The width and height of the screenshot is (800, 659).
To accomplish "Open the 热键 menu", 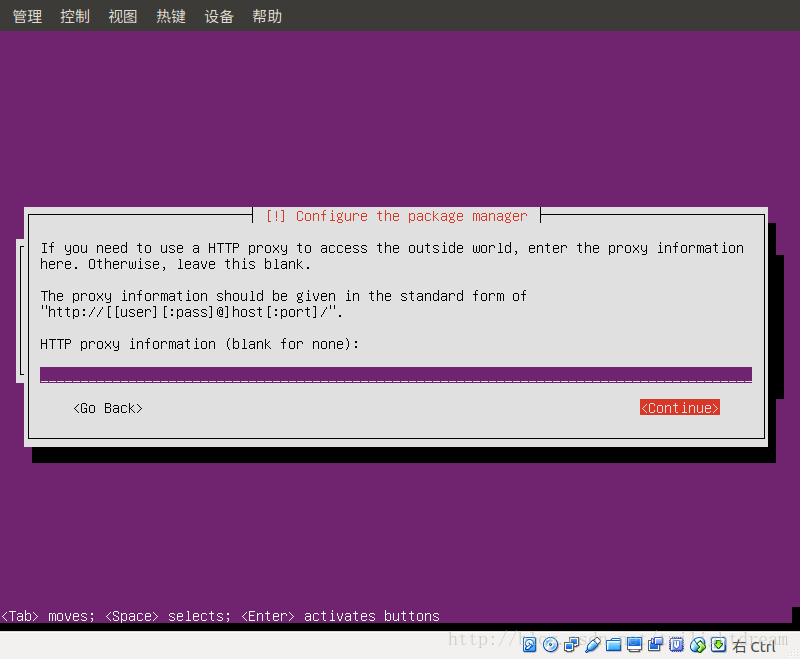I will pos(170,15).
